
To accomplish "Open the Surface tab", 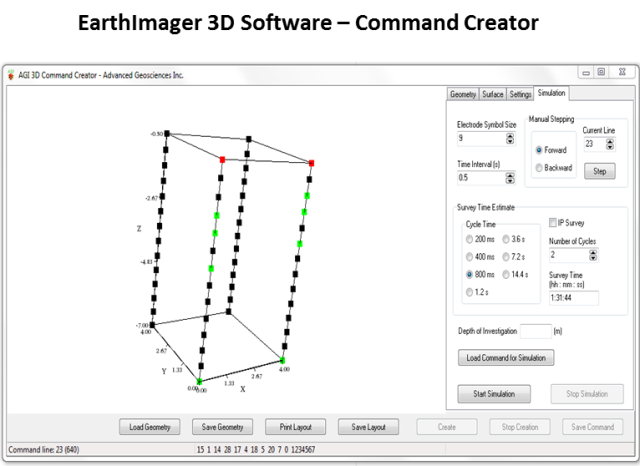I will click(x=493, y=94).
